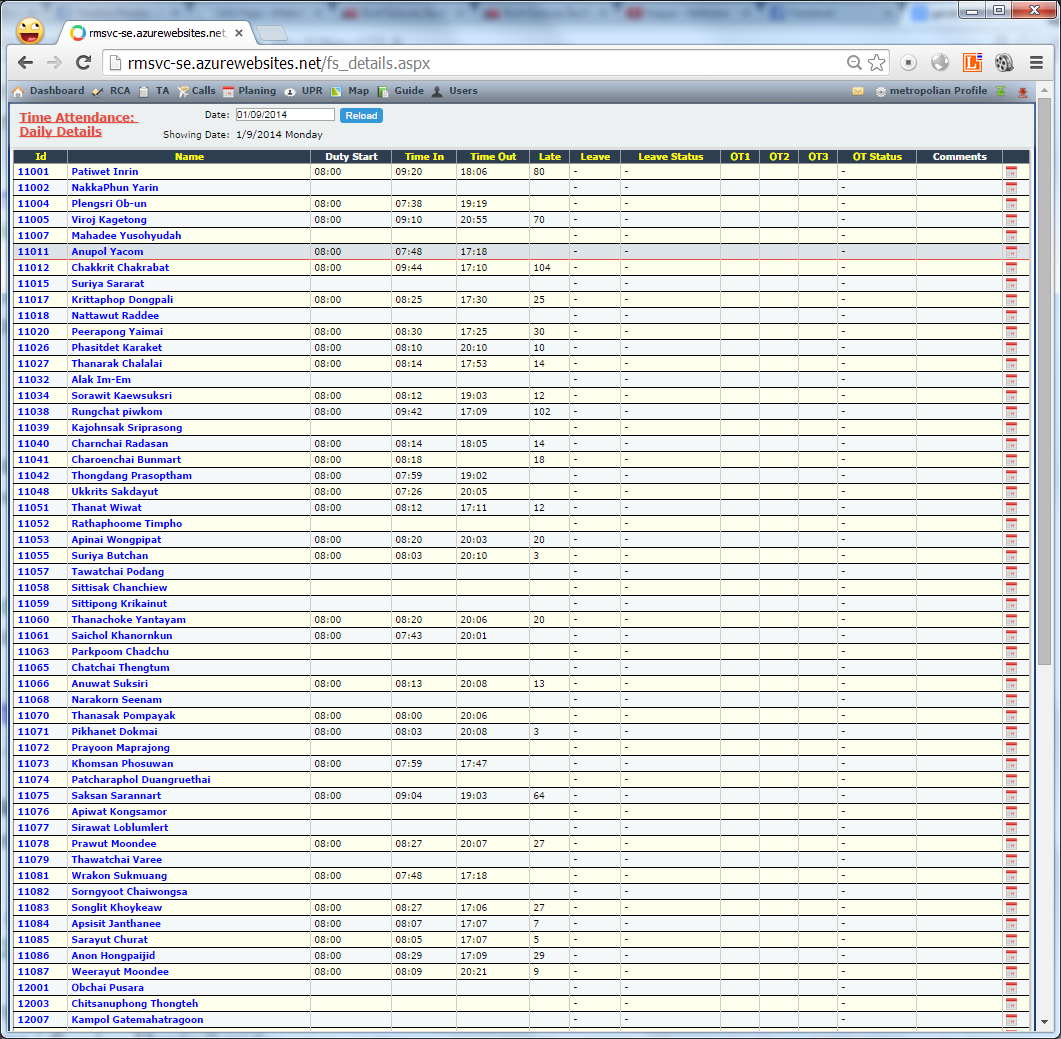Click calendar icon in Patiwet Inrin row

(1011, 172)
